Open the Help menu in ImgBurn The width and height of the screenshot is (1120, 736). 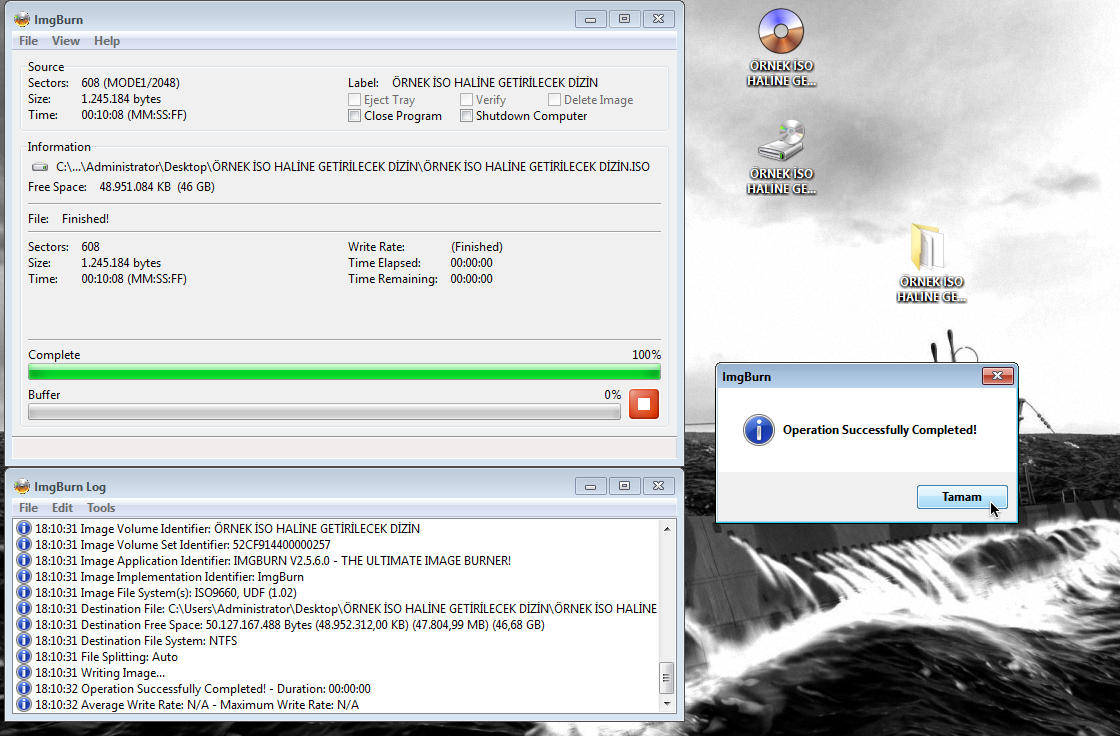[107, 41]
